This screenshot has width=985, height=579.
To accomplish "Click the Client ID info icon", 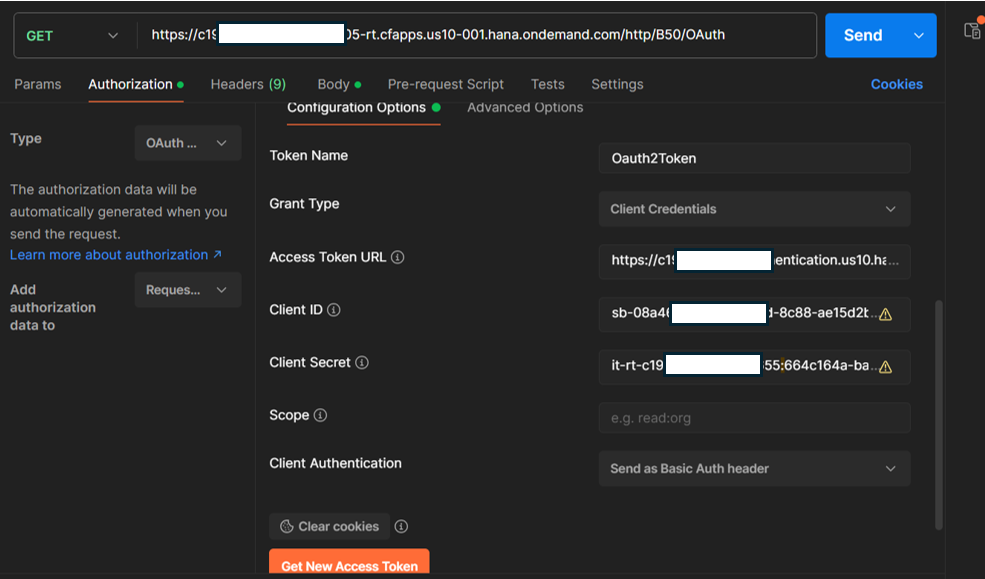I will (x=334, y=310).
